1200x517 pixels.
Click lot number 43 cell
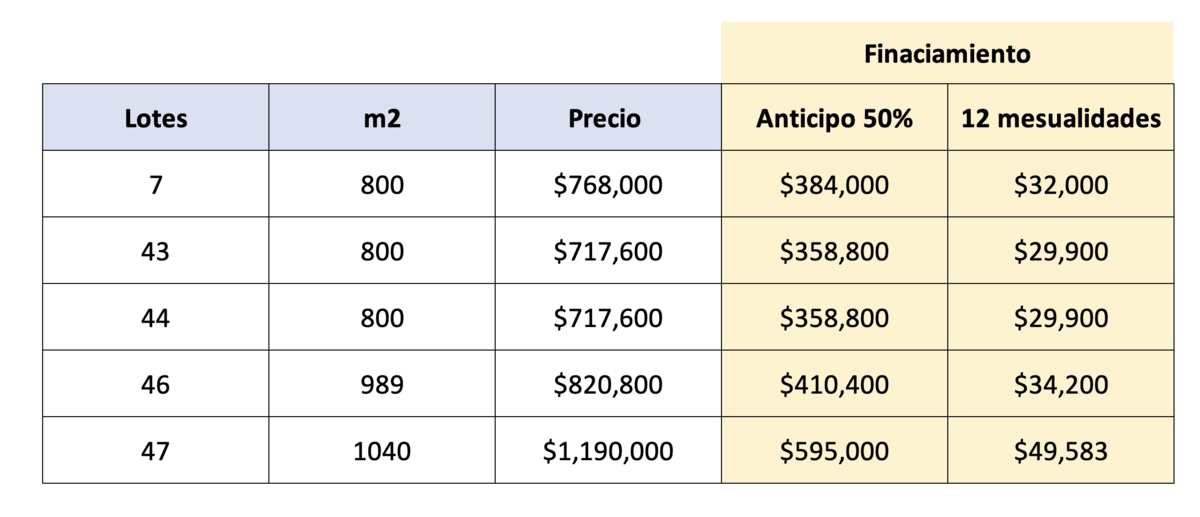coord(156,251)
